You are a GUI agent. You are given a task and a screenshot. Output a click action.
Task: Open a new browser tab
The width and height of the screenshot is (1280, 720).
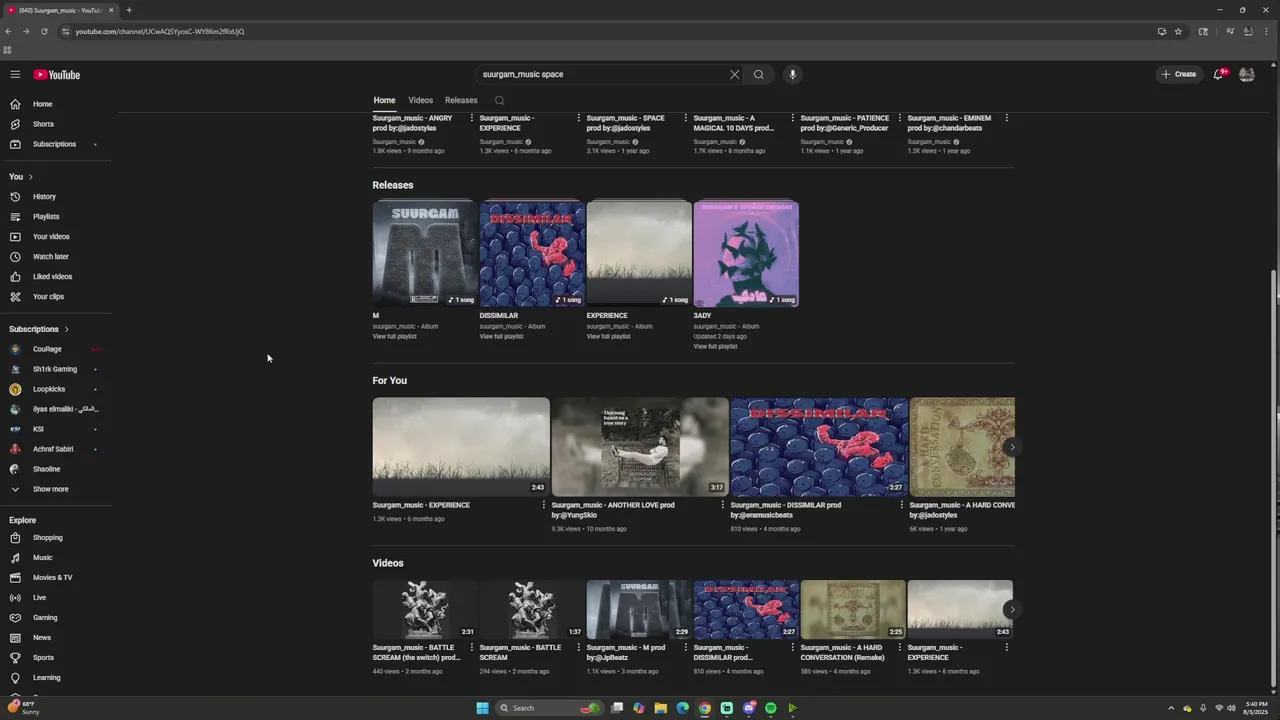[x=129, y=10]
